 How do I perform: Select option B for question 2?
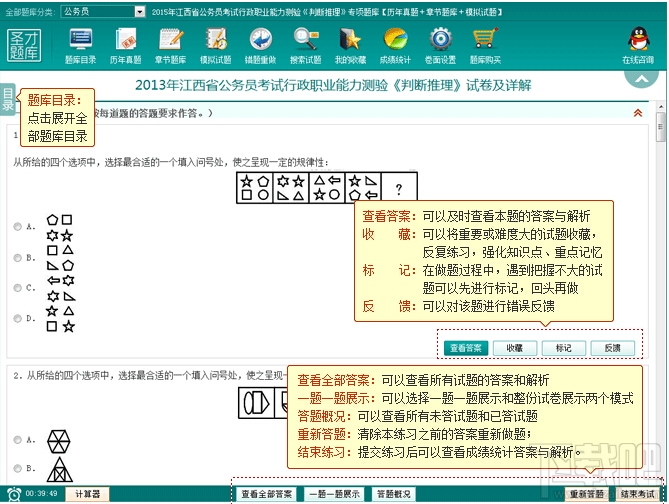(17, 469)
